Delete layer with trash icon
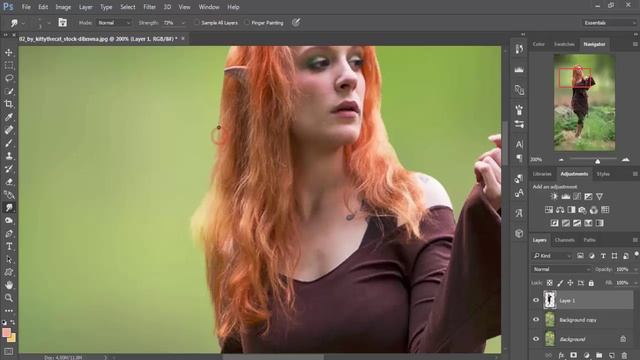The image size is (640, 360). [624, 356]
